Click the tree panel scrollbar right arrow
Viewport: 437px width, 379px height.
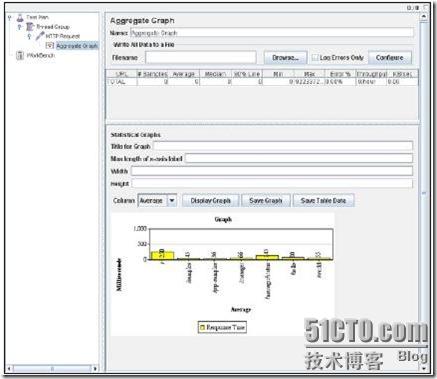(x=95, y=369)
